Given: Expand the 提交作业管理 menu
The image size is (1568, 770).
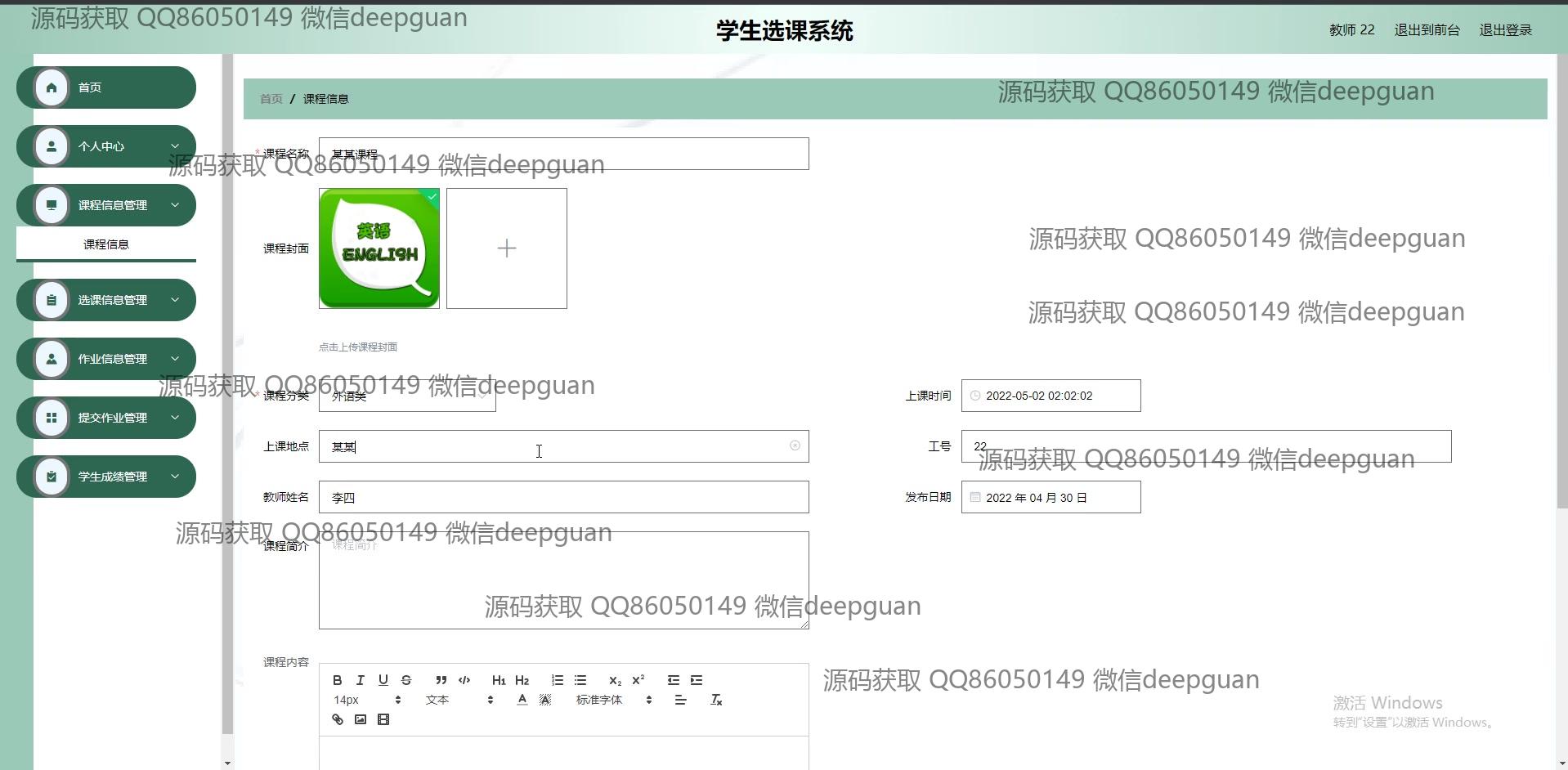Looking at the screenshot, I should (106, 418).
